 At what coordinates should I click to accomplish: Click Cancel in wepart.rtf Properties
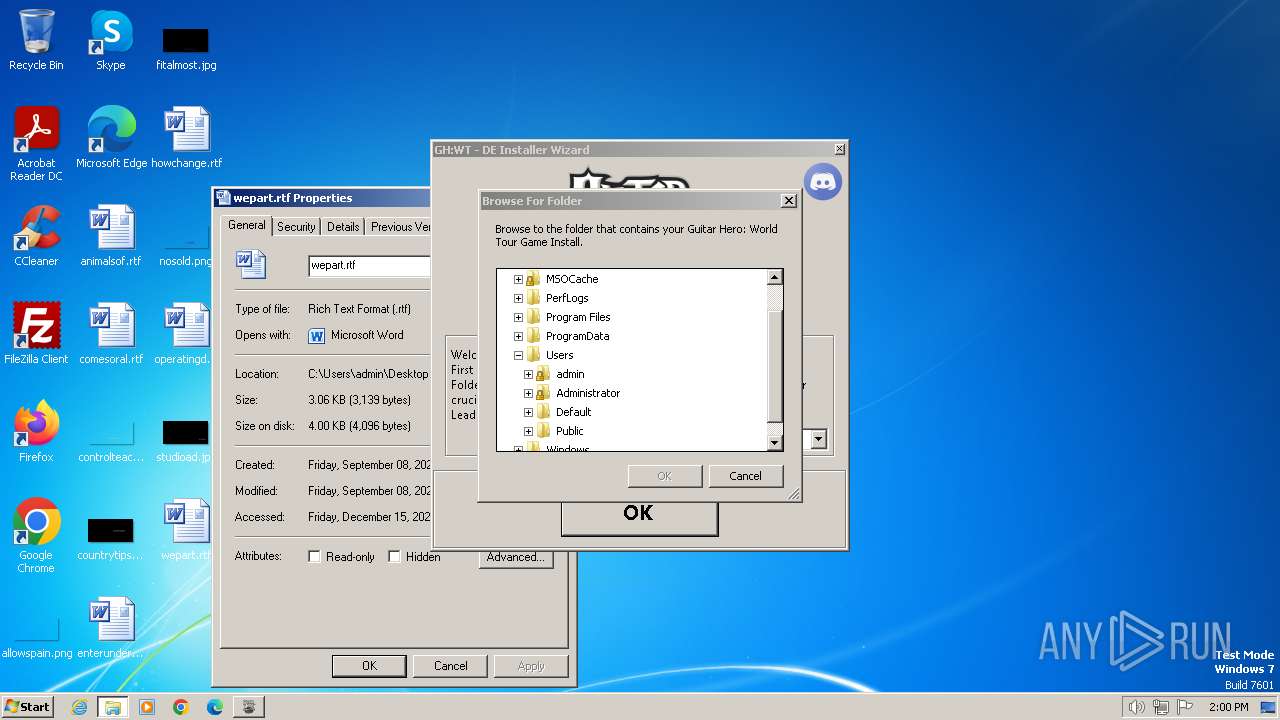point(450,666)
